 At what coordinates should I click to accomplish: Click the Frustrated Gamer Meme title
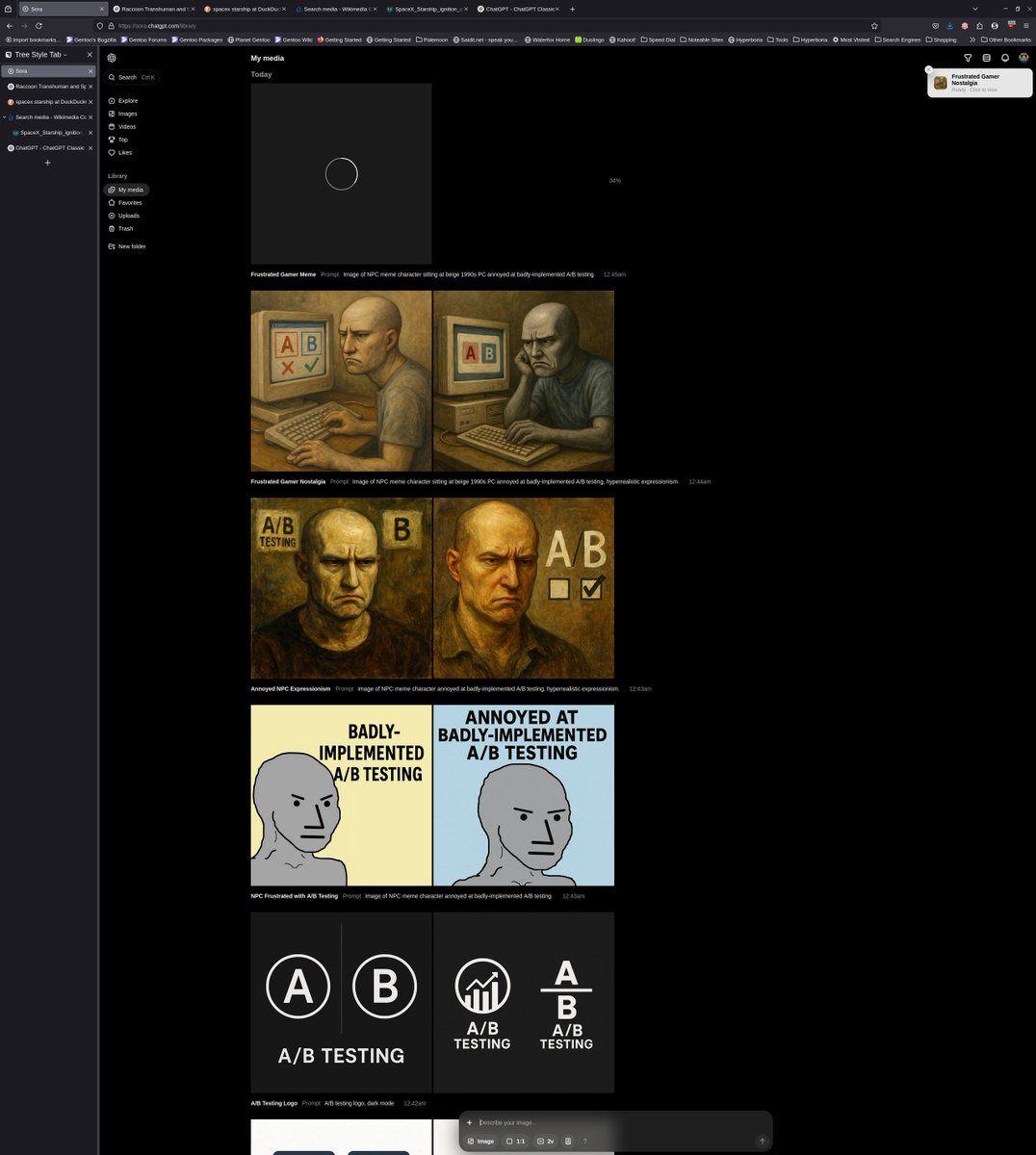283,274
